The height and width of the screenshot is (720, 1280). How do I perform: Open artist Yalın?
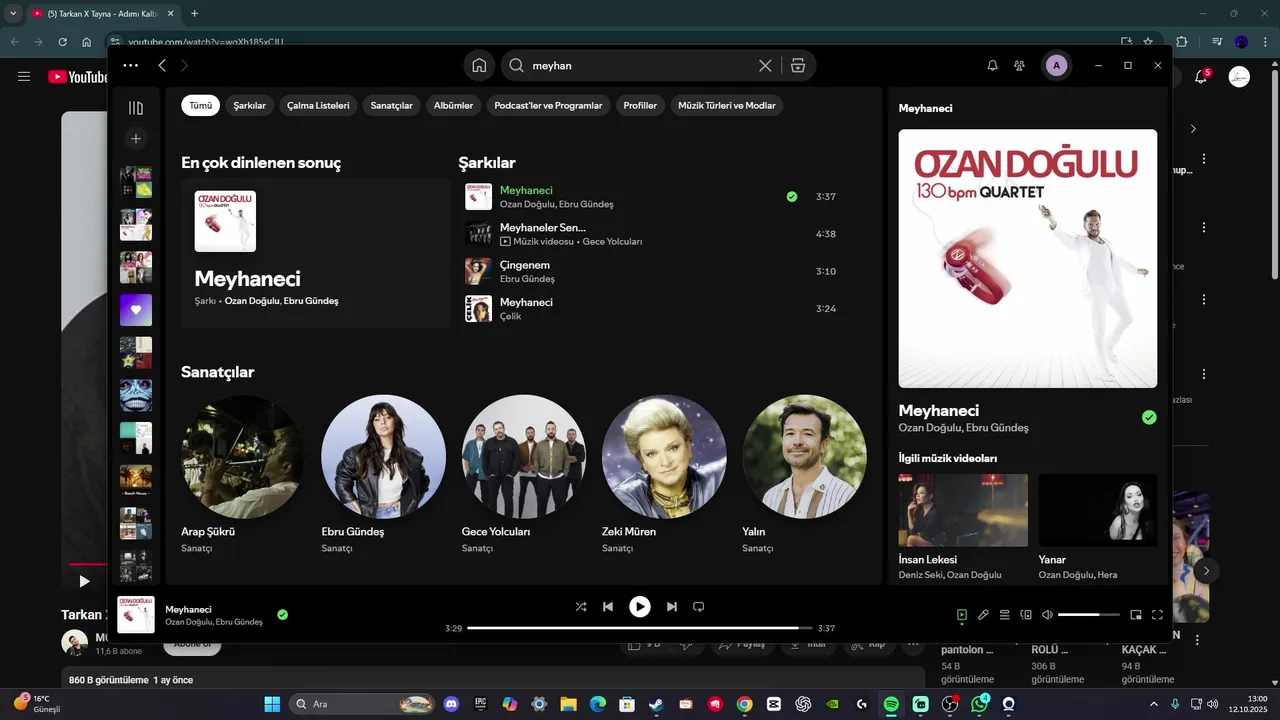804,457
